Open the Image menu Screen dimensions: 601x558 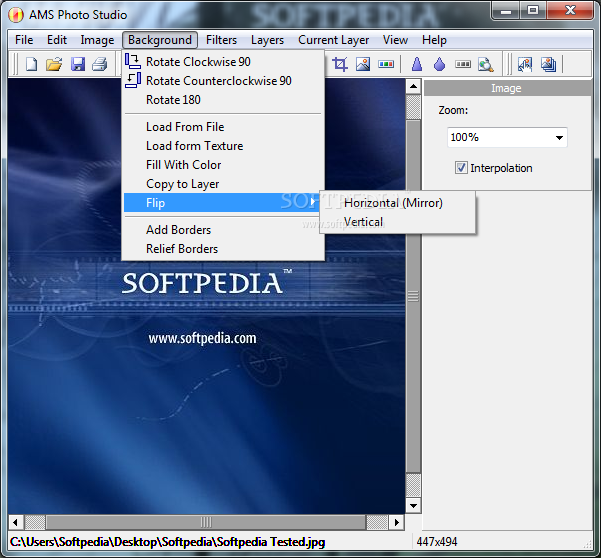97,40
